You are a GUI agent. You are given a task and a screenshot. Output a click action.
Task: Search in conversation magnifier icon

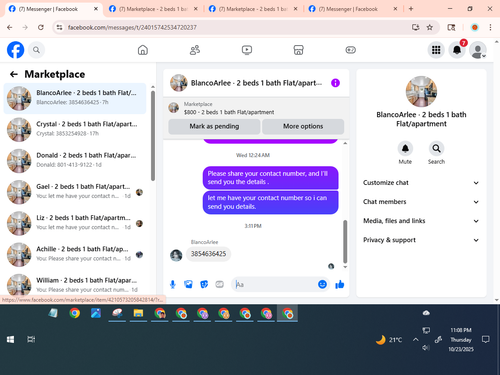[x=436, y=148]
